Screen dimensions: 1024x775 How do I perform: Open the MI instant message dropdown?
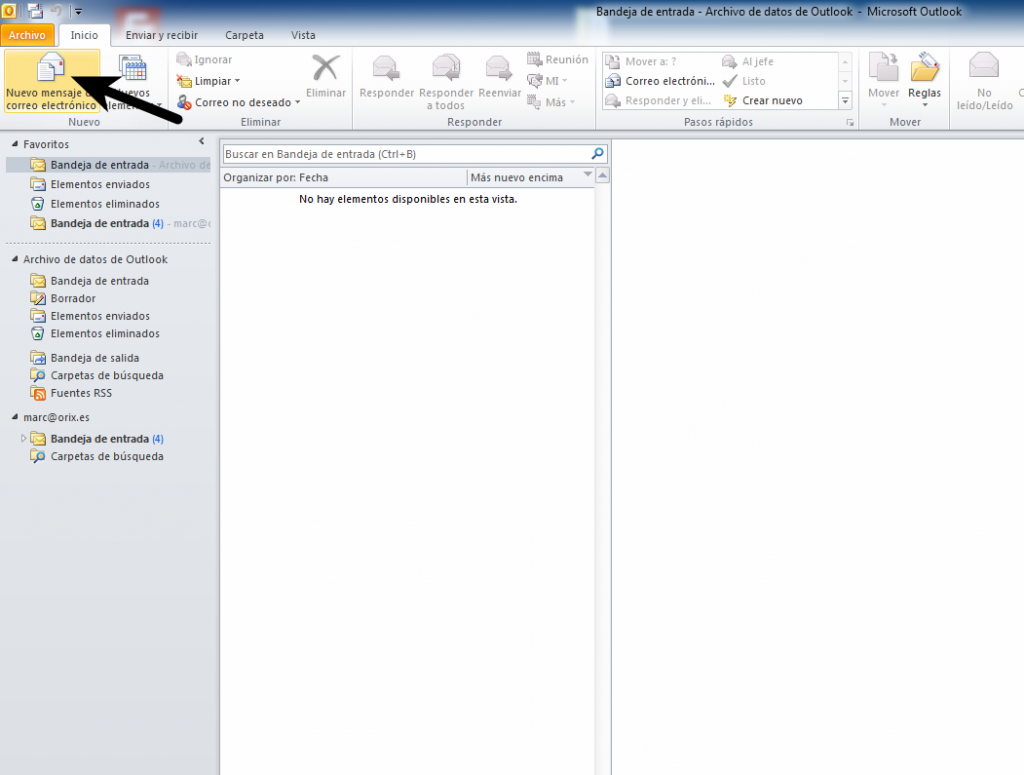pos(547,81)
